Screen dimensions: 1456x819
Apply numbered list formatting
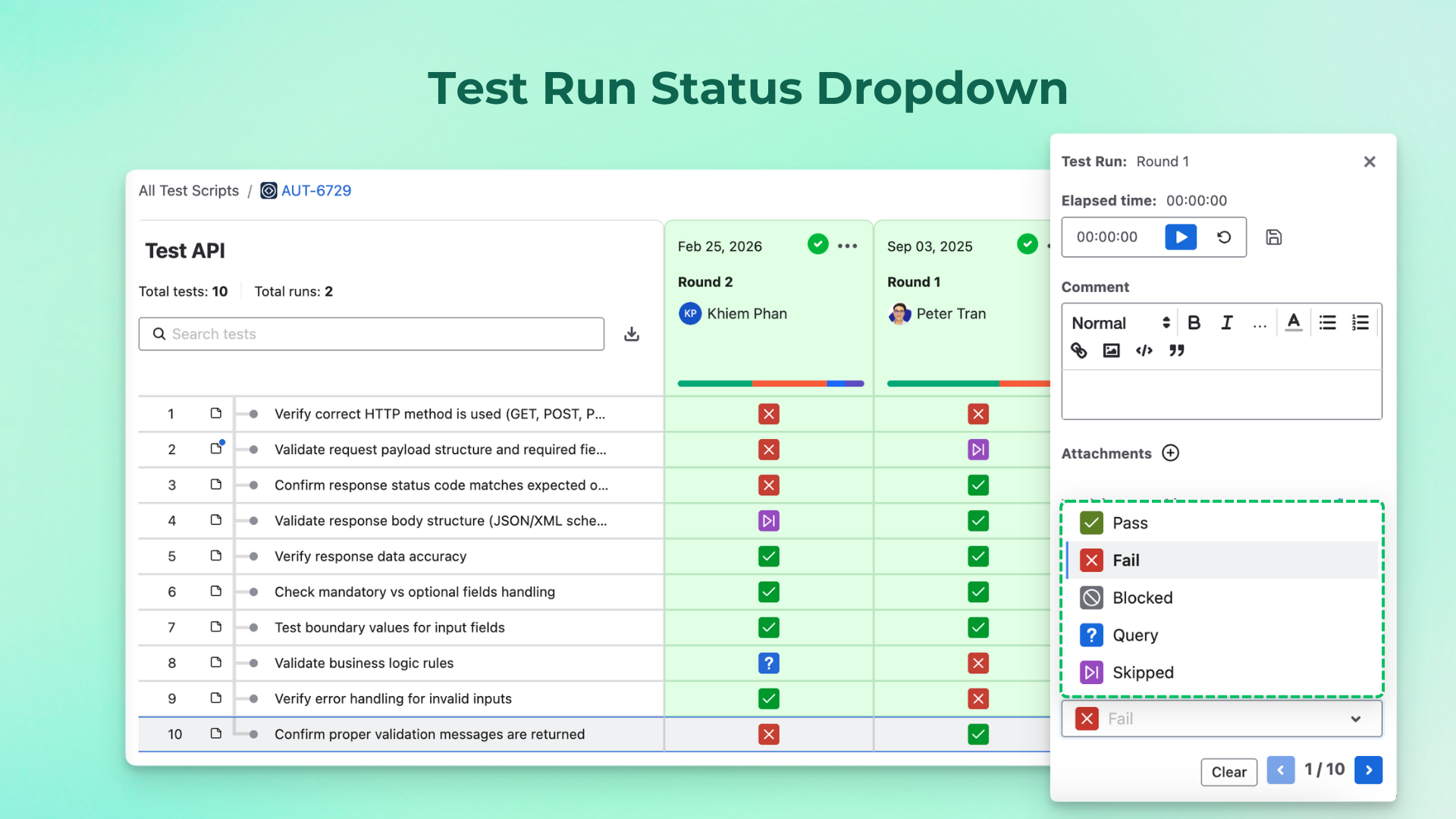(x=1360, y=322)
